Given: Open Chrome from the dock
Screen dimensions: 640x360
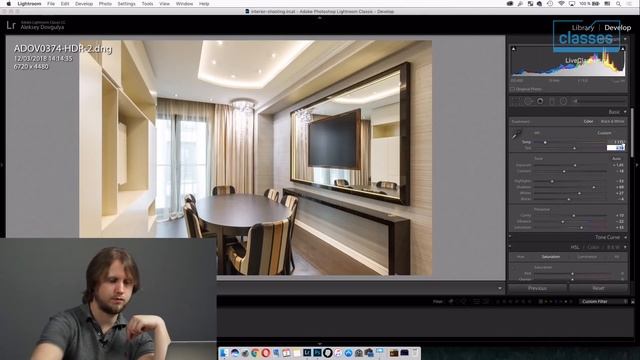Looking at the screenshot, I should point(255,353).
